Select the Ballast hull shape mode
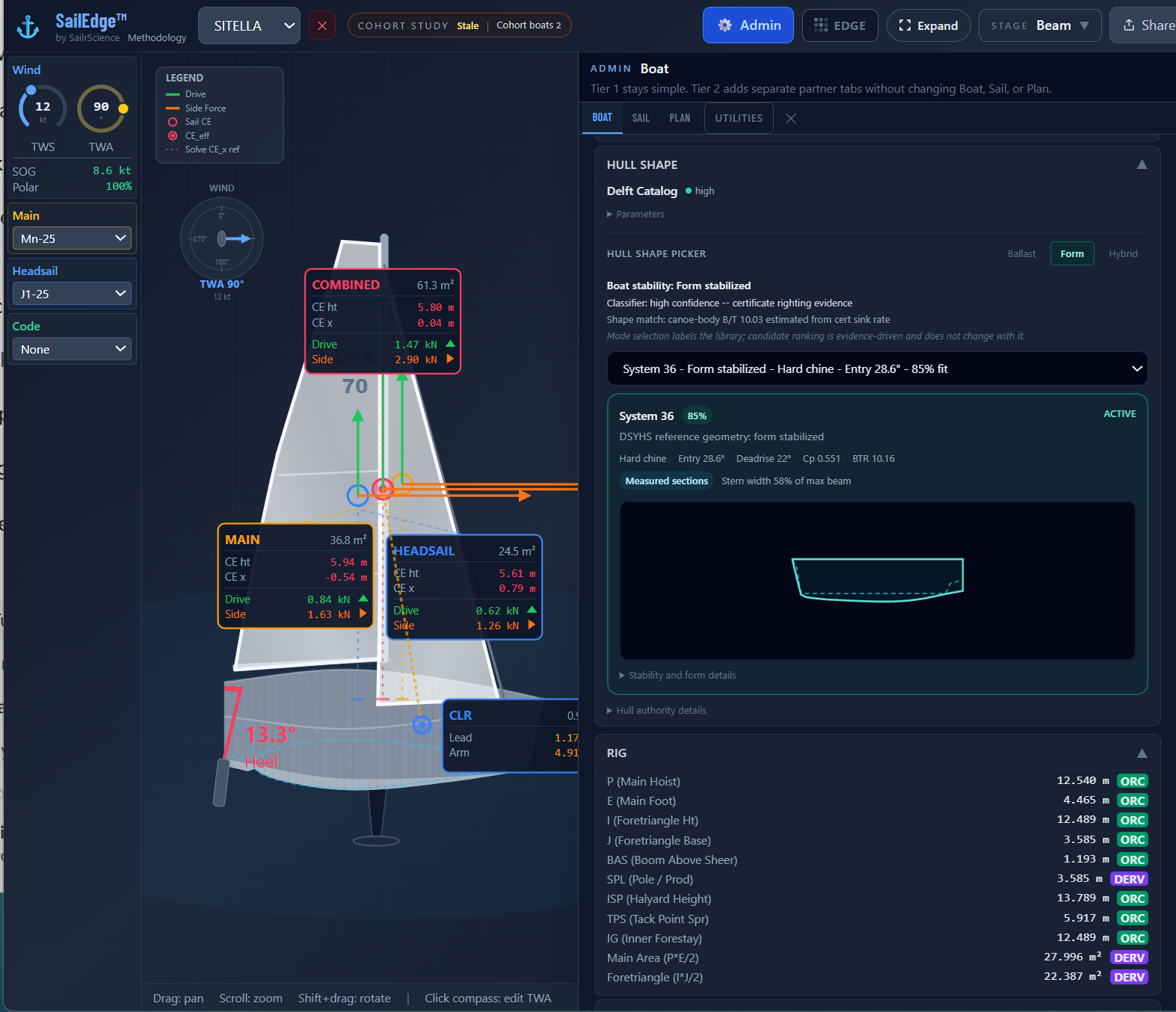The height and width of the screenshot is (1012, 1176). 1021,253
